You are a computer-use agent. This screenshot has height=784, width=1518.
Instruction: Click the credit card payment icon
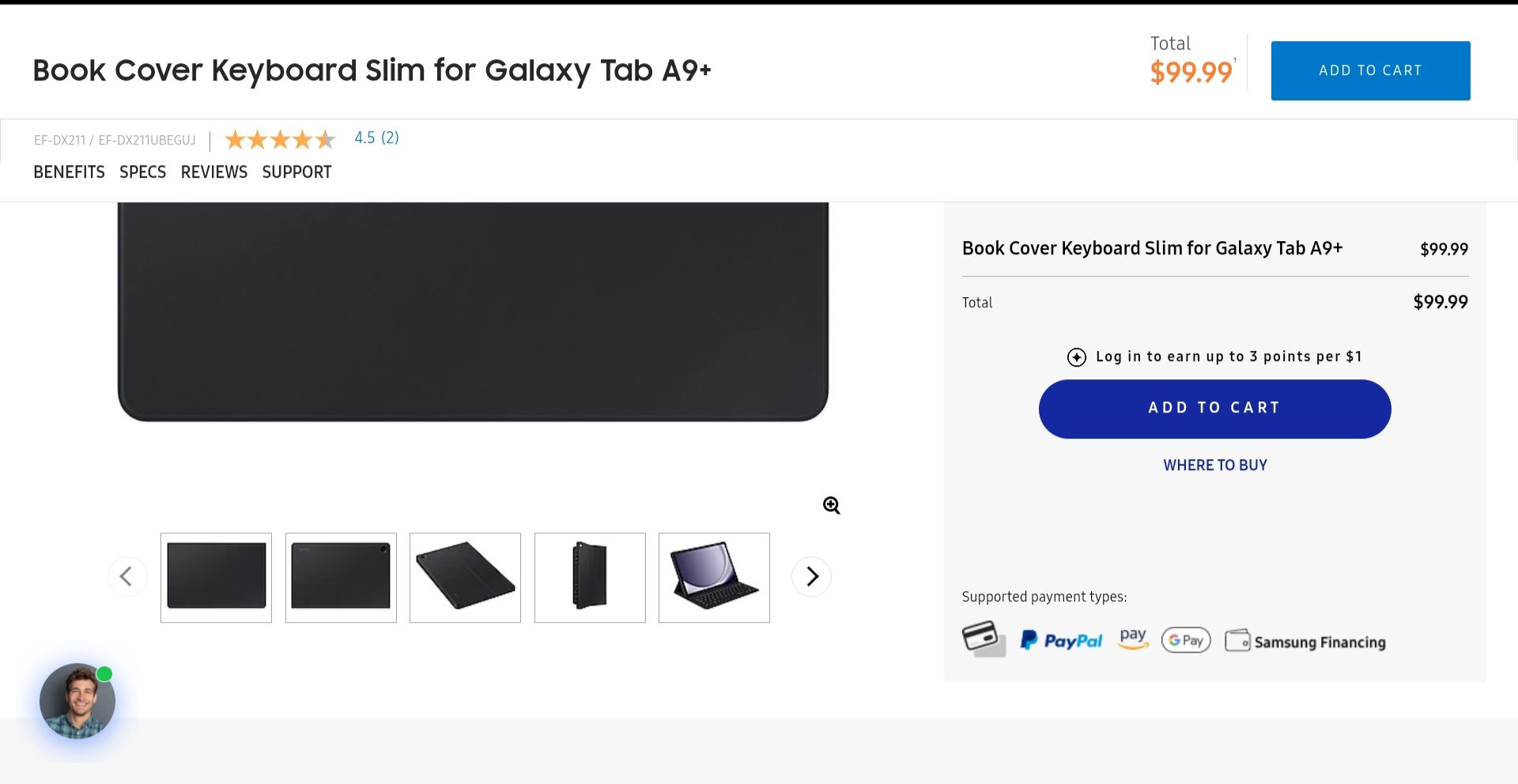click(984, 639)
